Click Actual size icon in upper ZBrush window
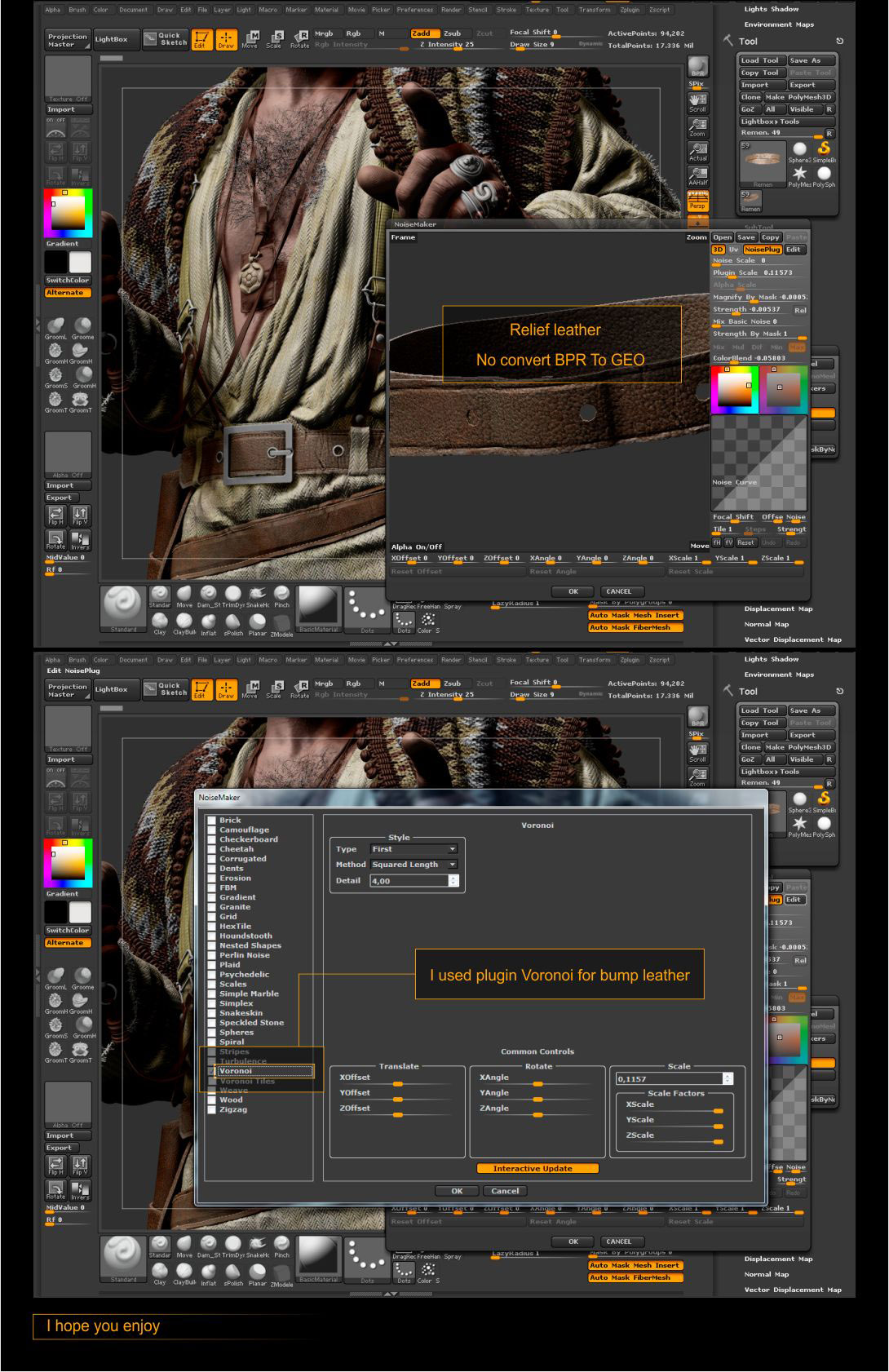 tap(697, 152)
